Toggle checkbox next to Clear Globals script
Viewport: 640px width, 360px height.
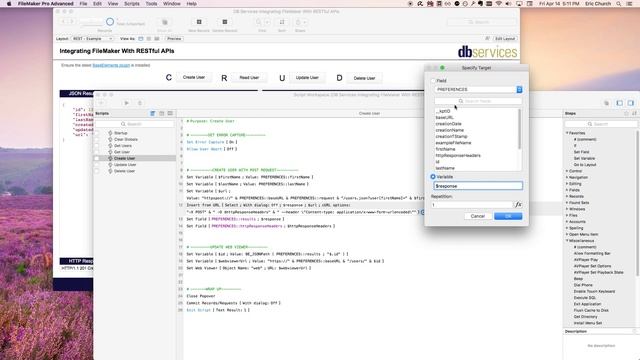coord(97,140)
